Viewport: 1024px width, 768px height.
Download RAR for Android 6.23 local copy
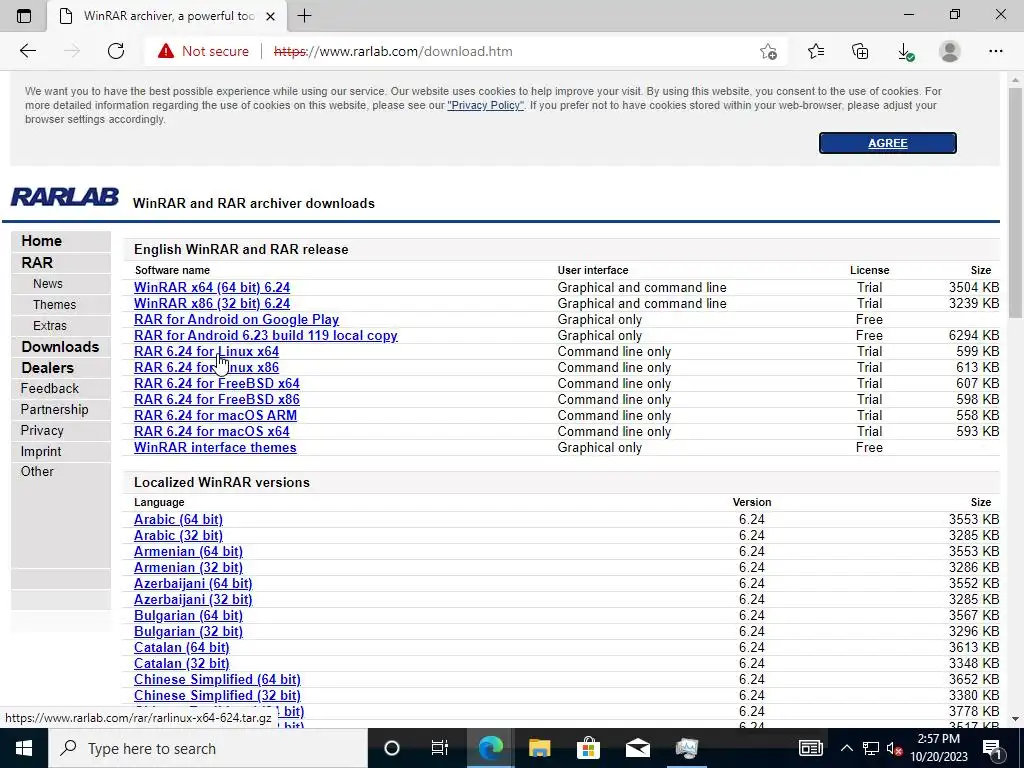[x=266, y=335]
